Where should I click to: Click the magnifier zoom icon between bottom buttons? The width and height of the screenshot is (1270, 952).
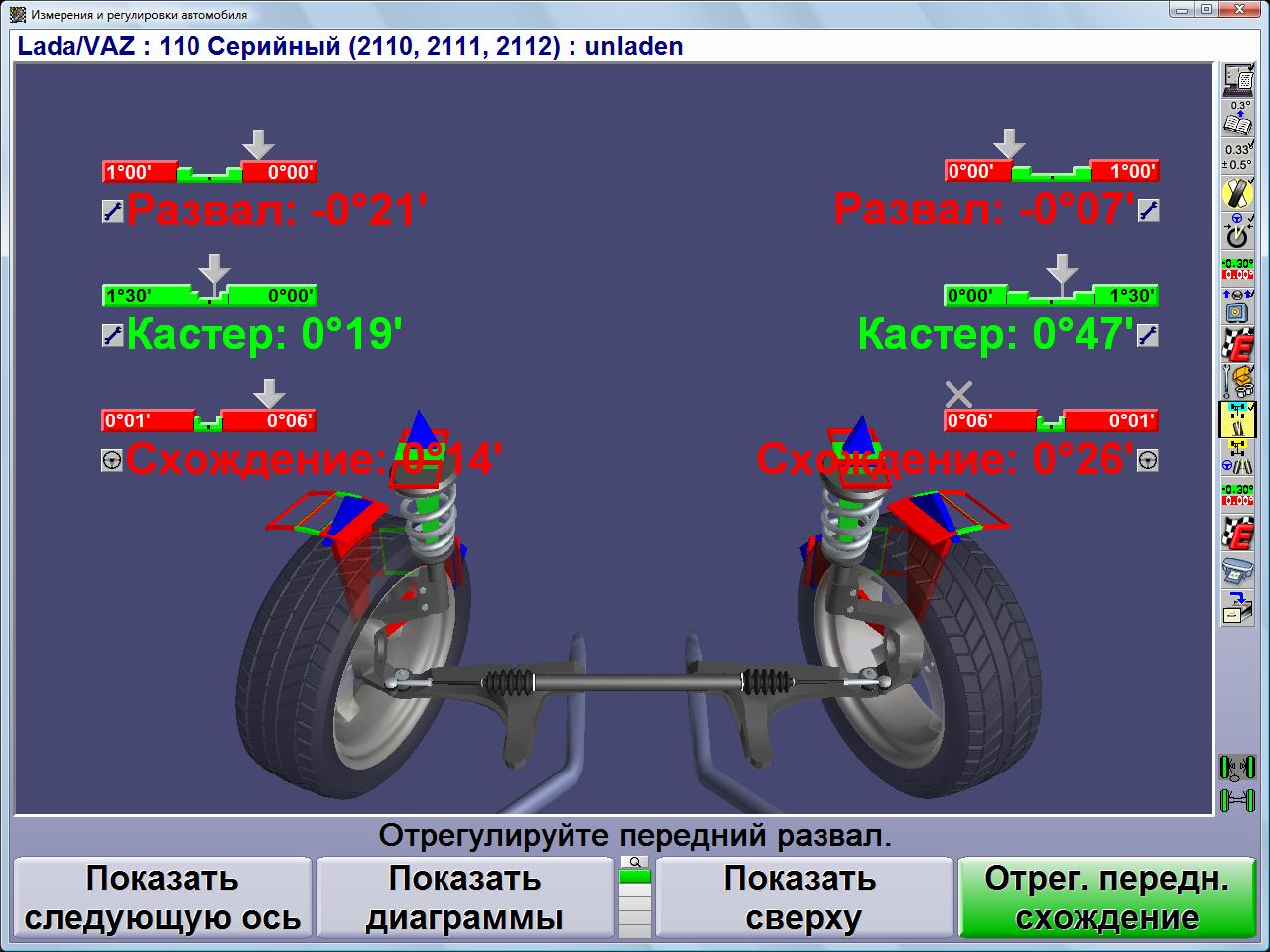[635, 862]
